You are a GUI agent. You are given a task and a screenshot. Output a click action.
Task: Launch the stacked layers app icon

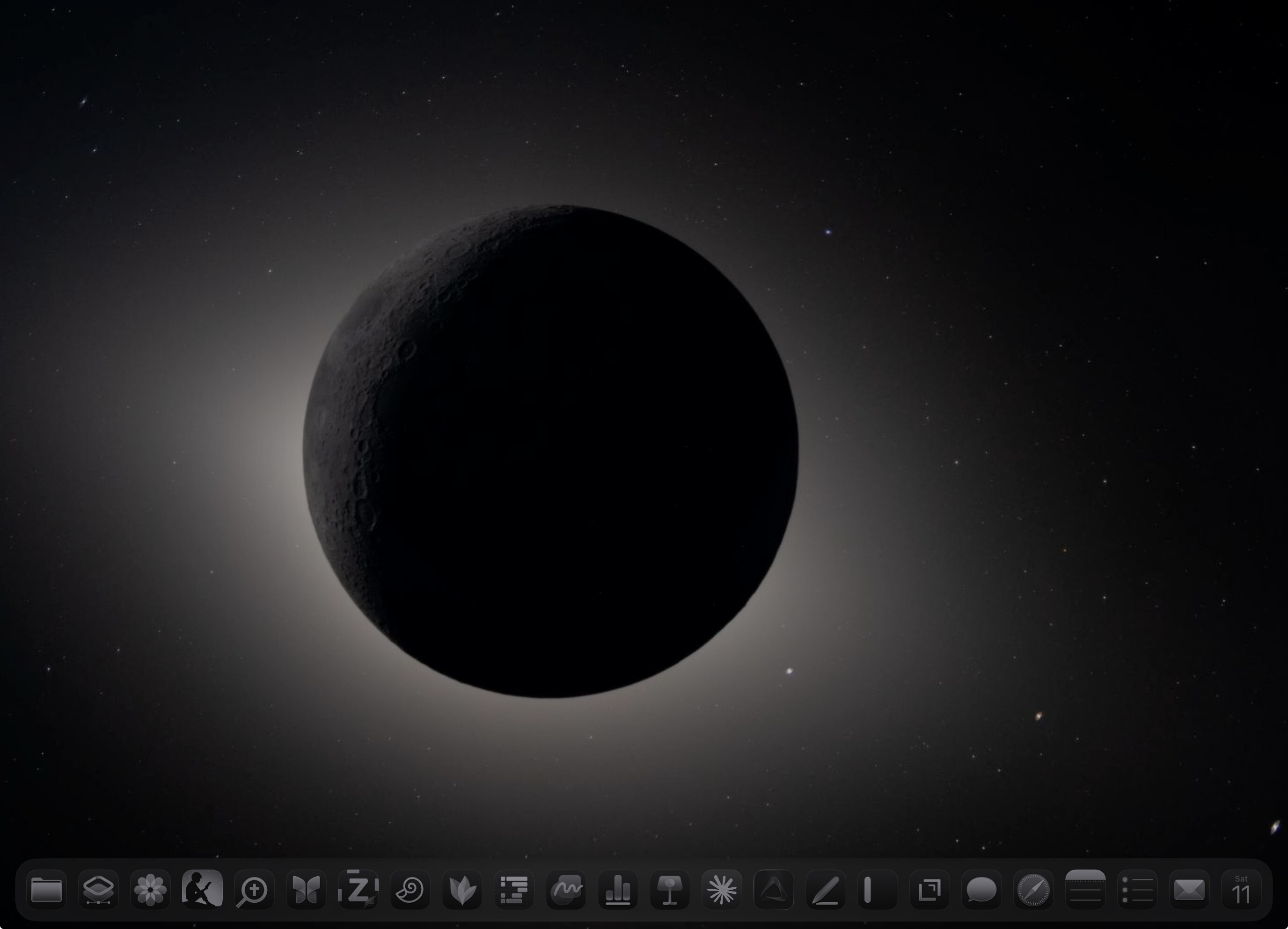pyautogui.click(x=98, y=890)
